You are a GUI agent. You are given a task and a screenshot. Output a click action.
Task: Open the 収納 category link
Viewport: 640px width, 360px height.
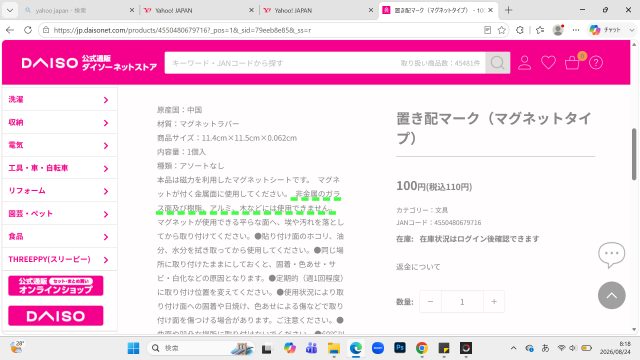16,122
